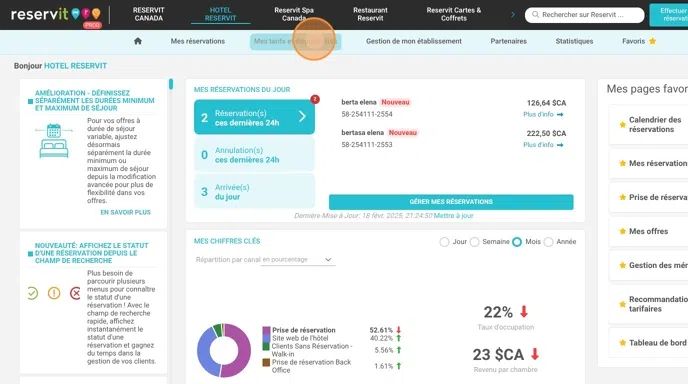
Task: Click star next to Mes offres
Action: 622,231
